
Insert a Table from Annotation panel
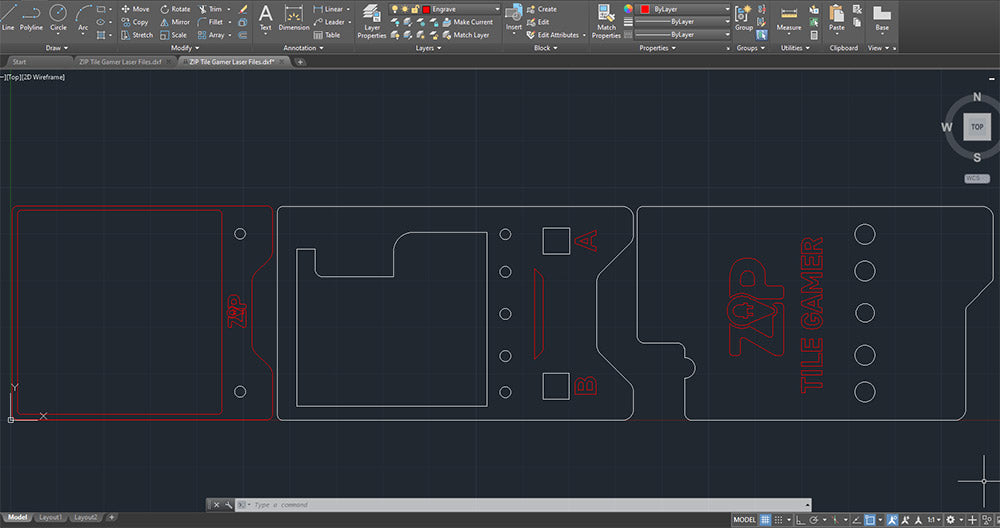326,34
